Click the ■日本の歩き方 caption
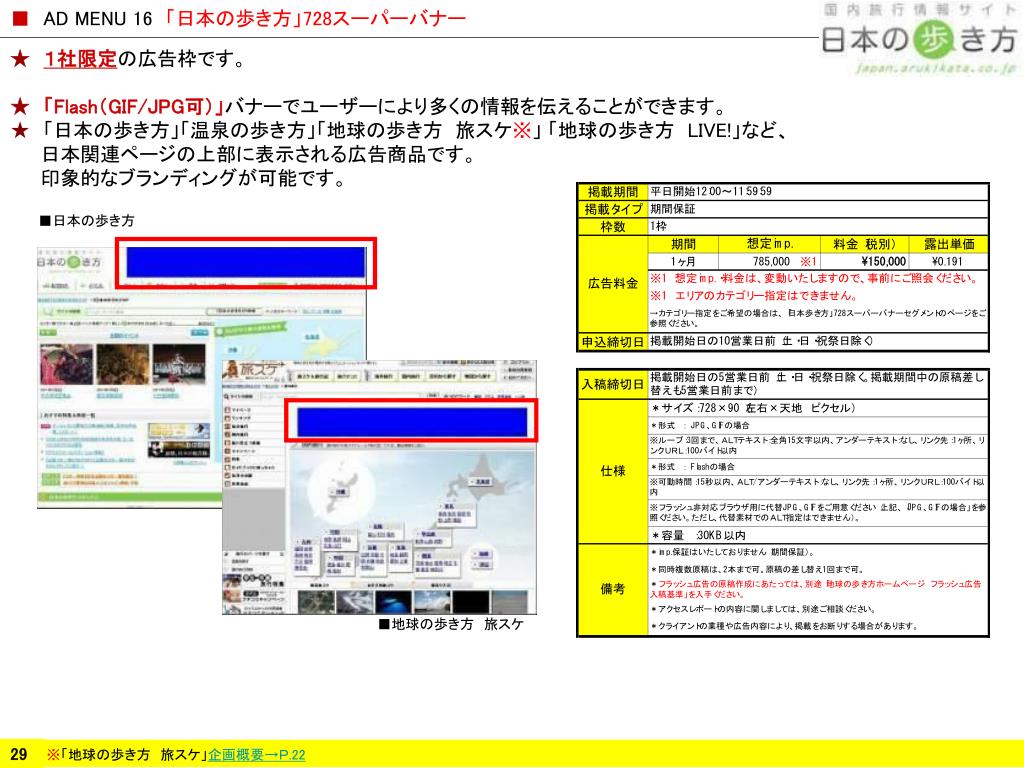Viewport: 1024px width, 768px height. click(x=87, y=221)
